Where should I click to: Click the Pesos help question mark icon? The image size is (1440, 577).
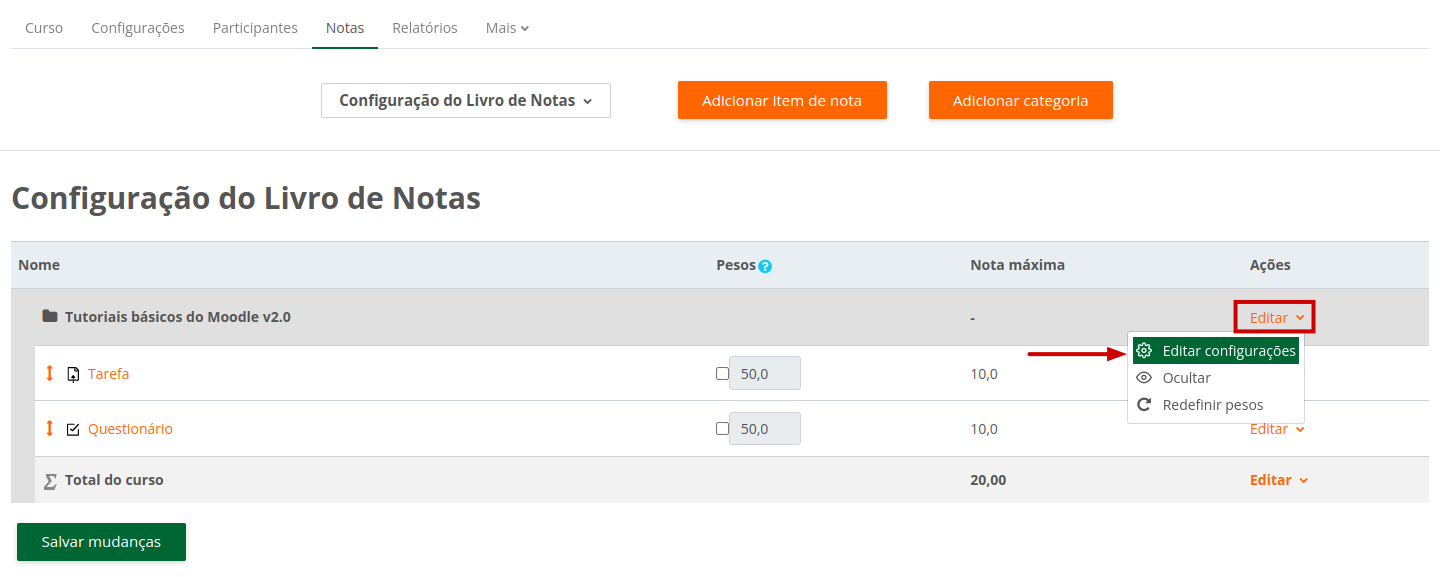point(765,266)
